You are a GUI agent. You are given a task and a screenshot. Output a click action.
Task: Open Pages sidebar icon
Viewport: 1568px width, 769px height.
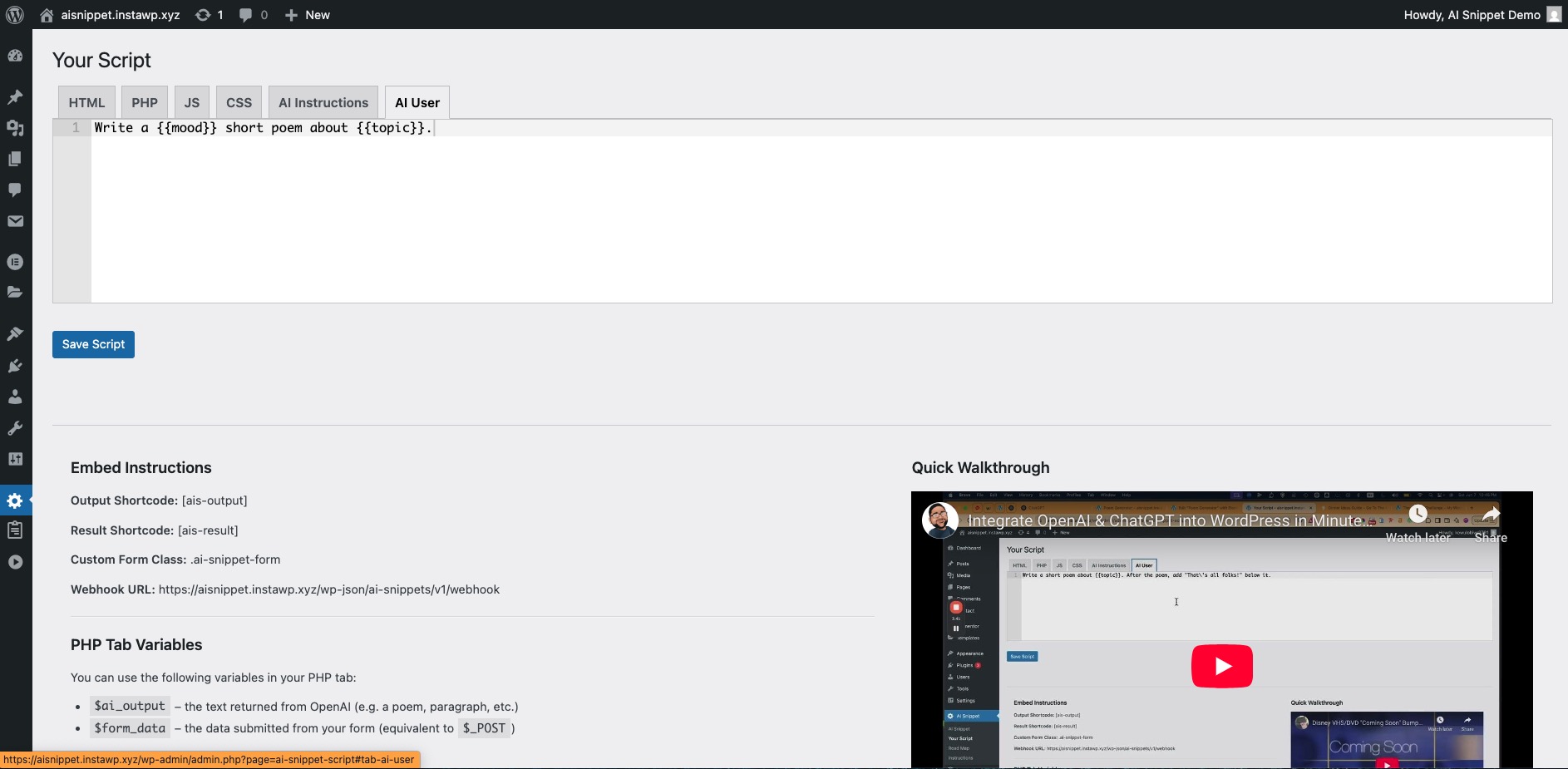point(15,159)
